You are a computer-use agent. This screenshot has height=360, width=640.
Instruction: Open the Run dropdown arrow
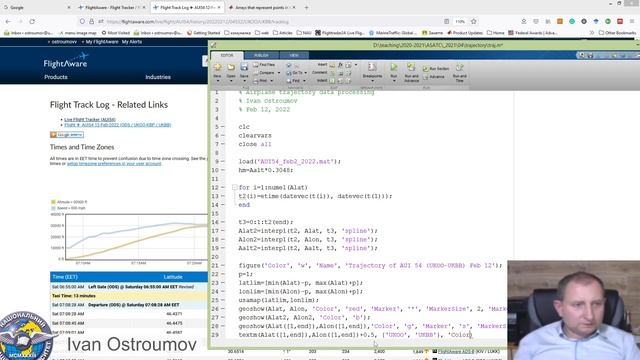[x=394, y=81]
